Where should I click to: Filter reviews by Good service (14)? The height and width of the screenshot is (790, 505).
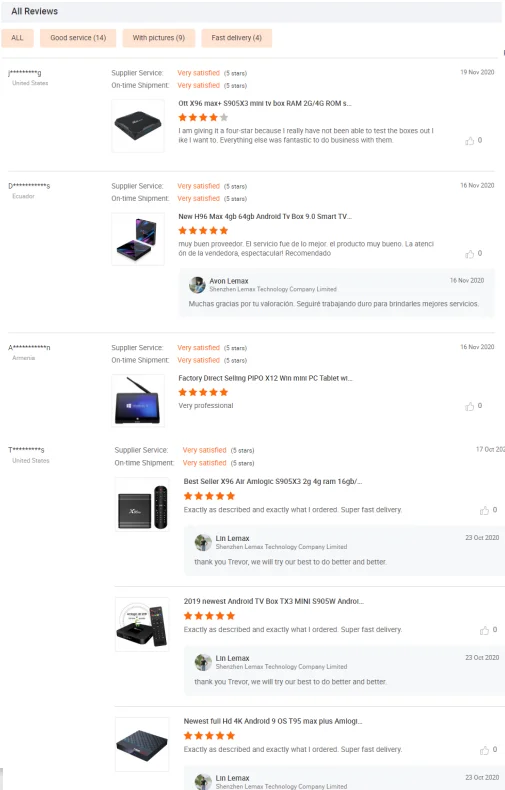pyautogui.click(x=78, y=38)
